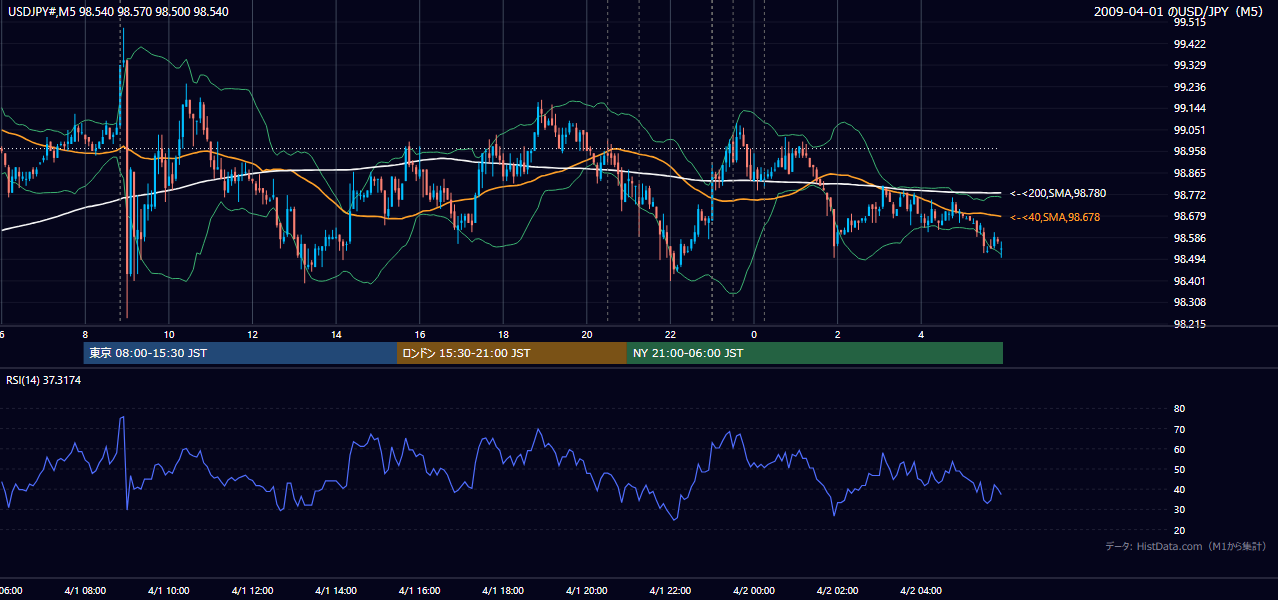The width and height of the screenshot is (1278, 600).
Task: Select the 200,SMA,98.780 moving average label
Action: tap(1058, 194)
